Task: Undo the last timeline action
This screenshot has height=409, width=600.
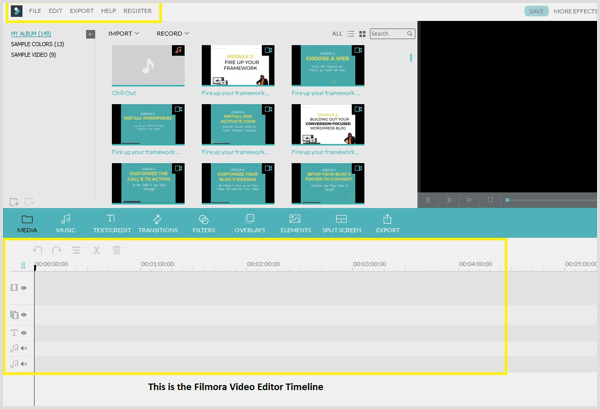Action: click(38, 250)
